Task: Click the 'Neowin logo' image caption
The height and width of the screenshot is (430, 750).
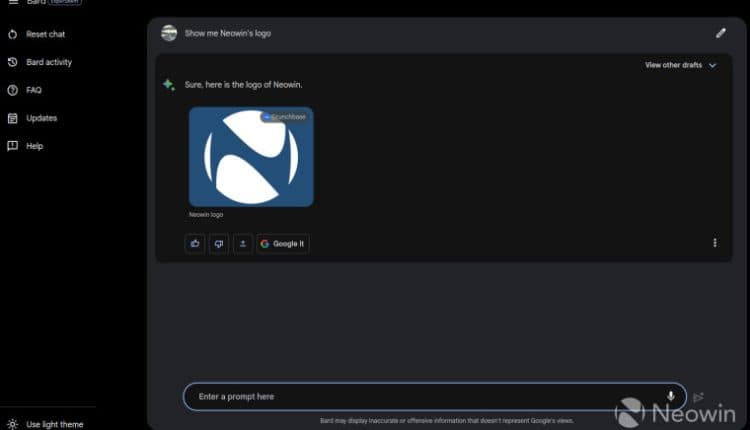Action: 206,215
